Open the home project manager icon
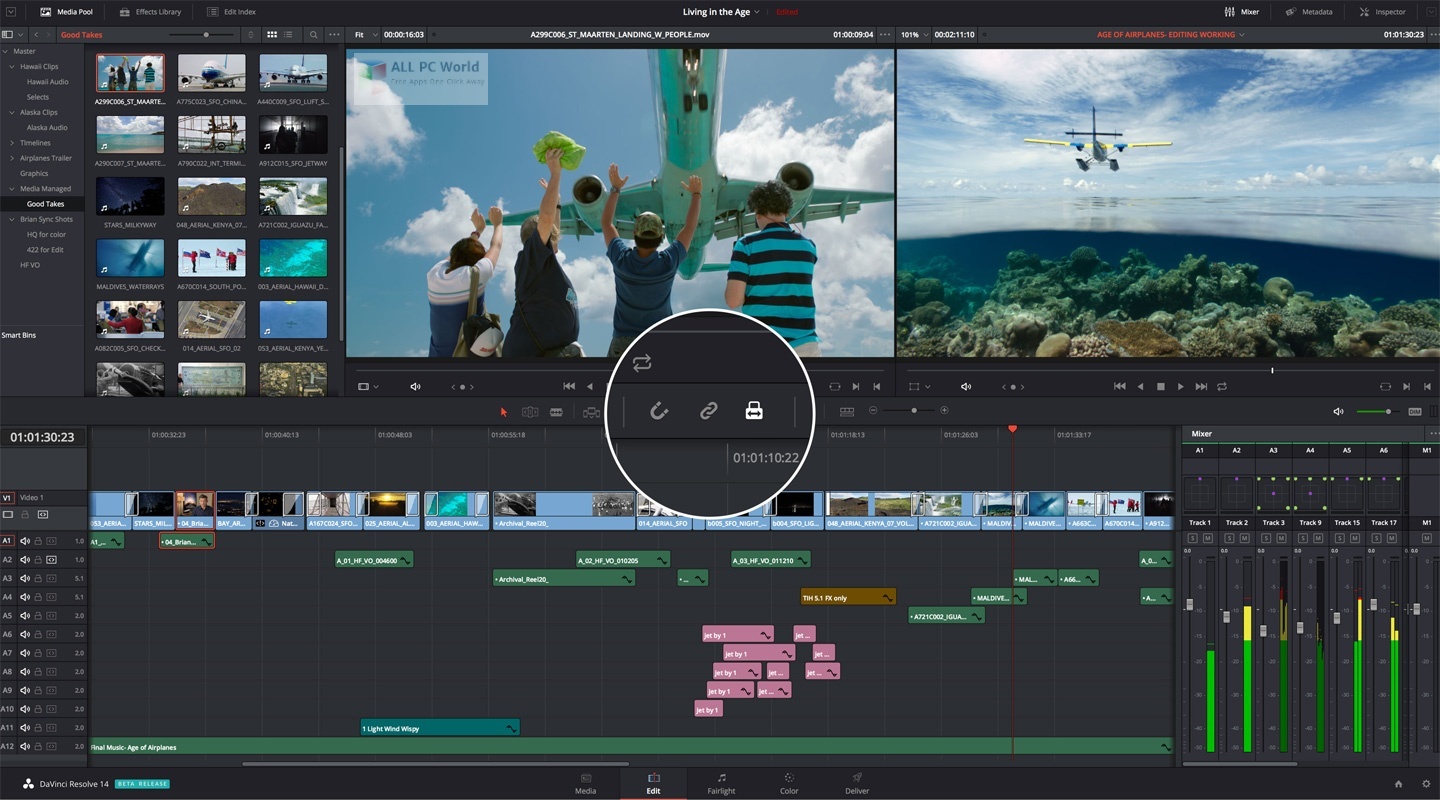The height and width of the screenshot is (800, 1440). (x=1398, y=784)
